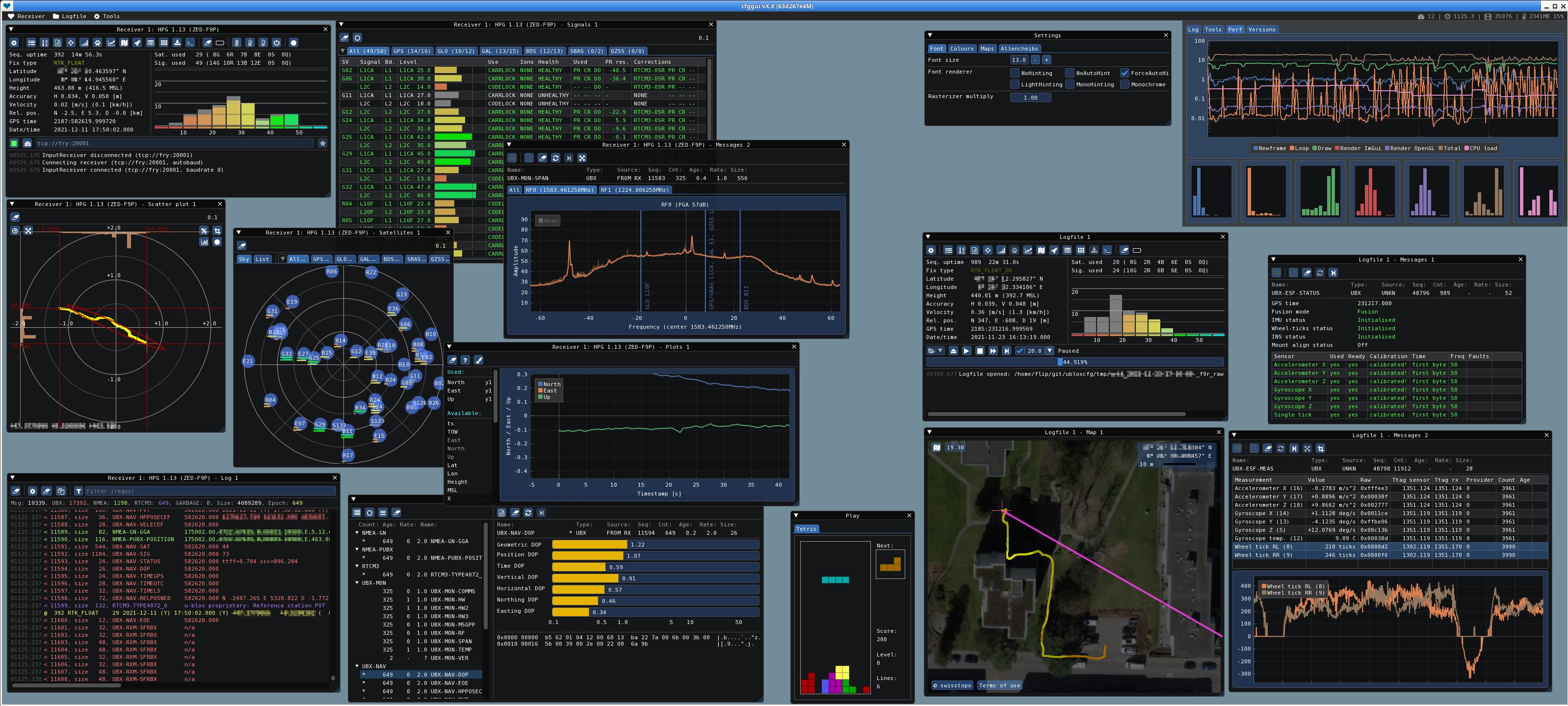
Task: Click the Rasterizer multiply 1.00 field
Action: (x=1030, y=97)
